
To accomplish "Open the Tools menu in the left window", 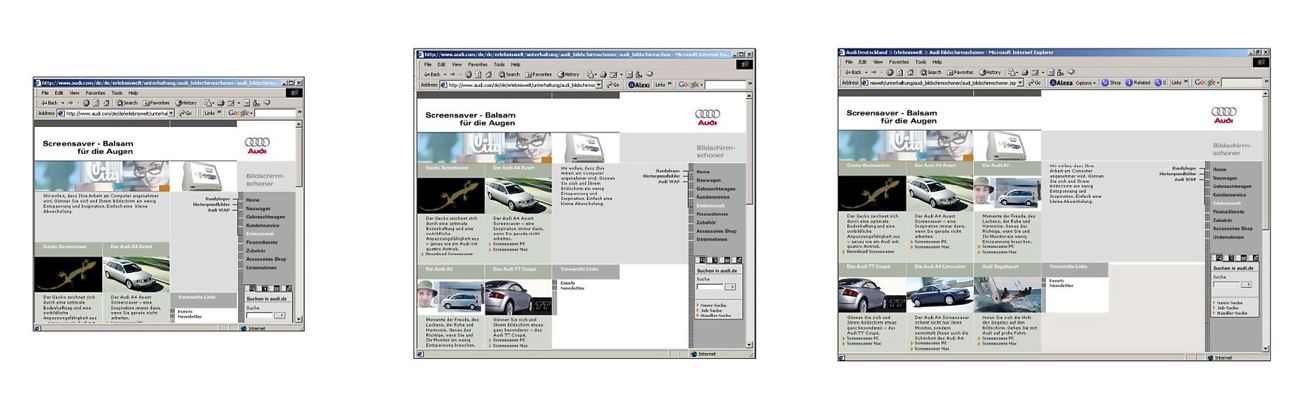I will pyautogui.click(x=117, y=93).
